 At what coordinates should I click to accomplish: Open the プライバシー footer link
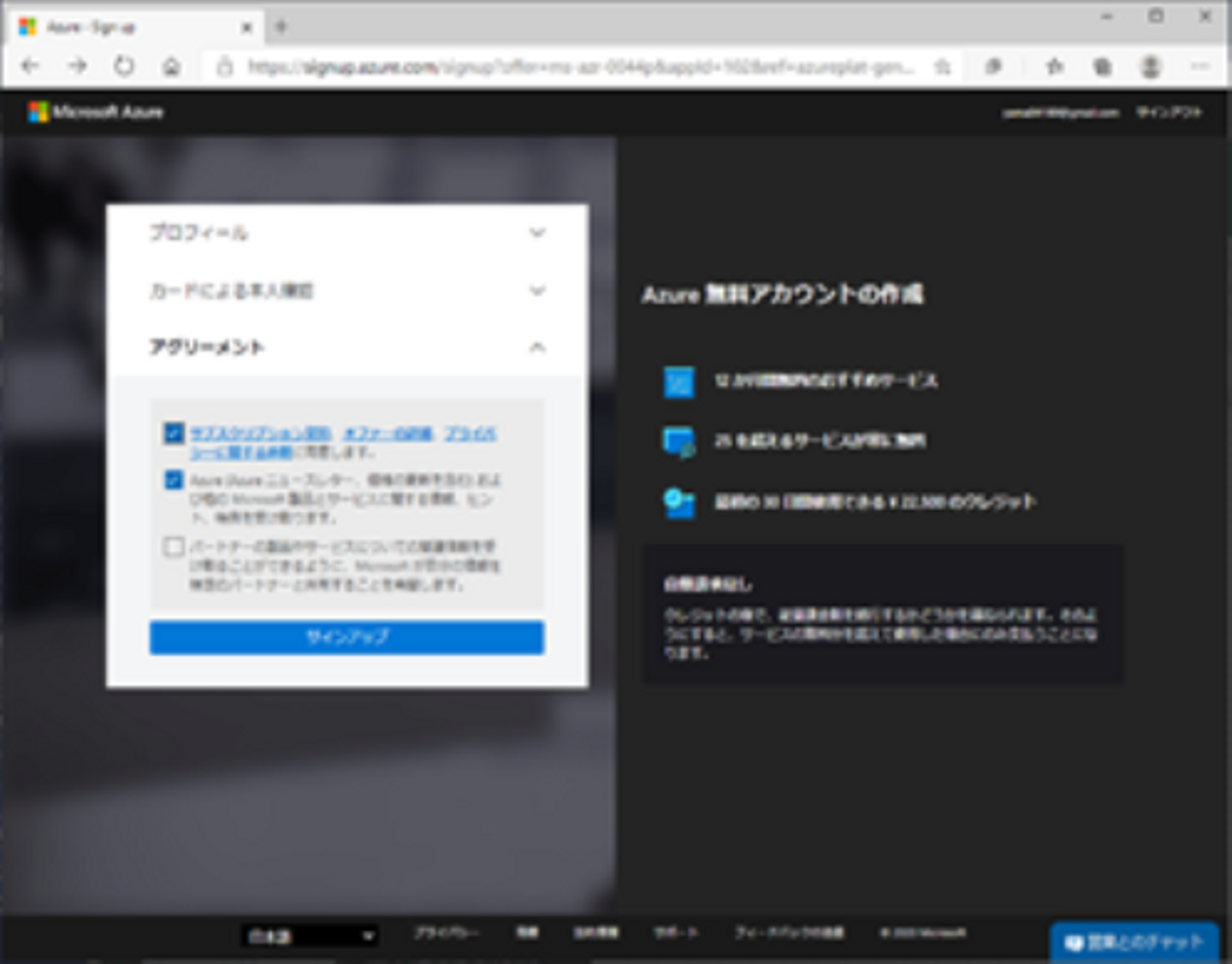click(x=447, y=932)
